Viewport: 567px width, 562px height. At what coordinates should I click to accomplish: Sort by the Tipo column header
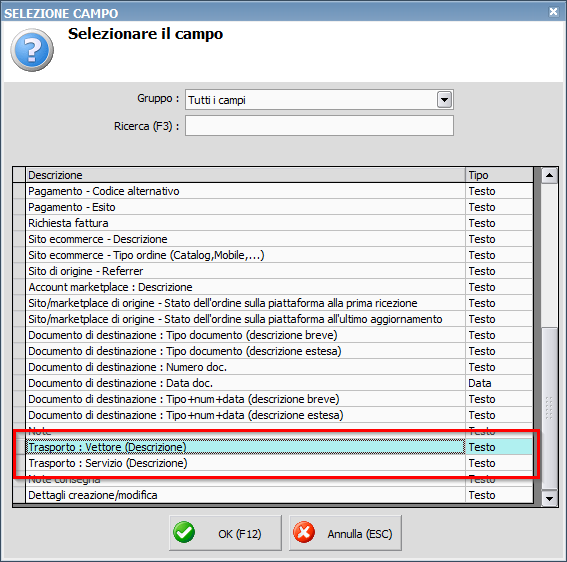(499, 175)
